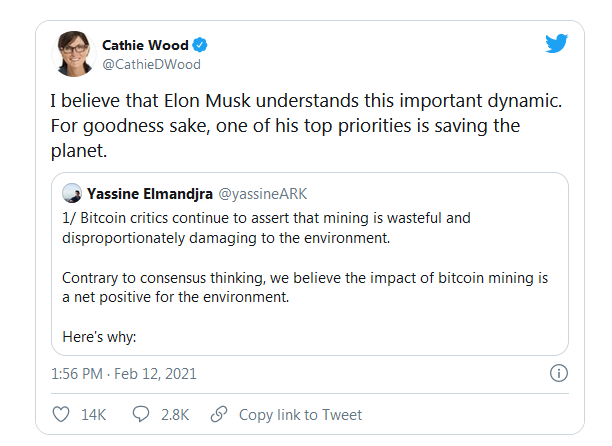Open the 1:56 PM · Feb 12, 2021 timestamp

124,374
